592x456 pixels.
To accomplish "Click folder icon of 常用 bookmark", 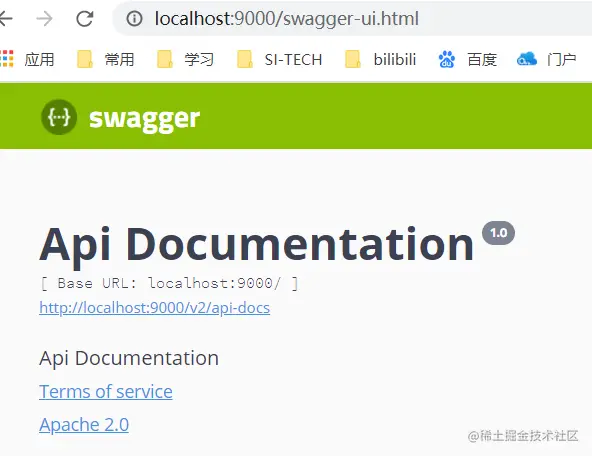I will [x=85, y=59].
